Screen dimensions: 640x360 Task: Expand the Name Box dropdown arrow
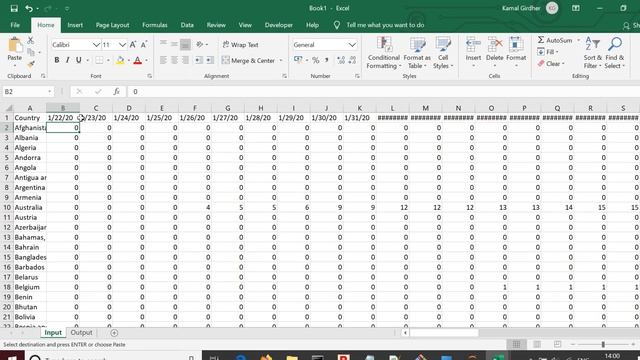[x=49, y=92]
